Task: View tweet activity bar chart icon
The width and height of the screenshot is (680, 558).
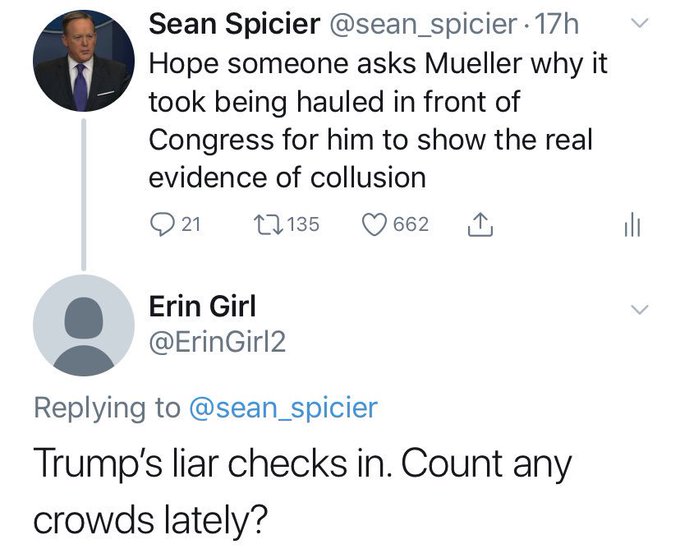Action: [x=632, y=225]
